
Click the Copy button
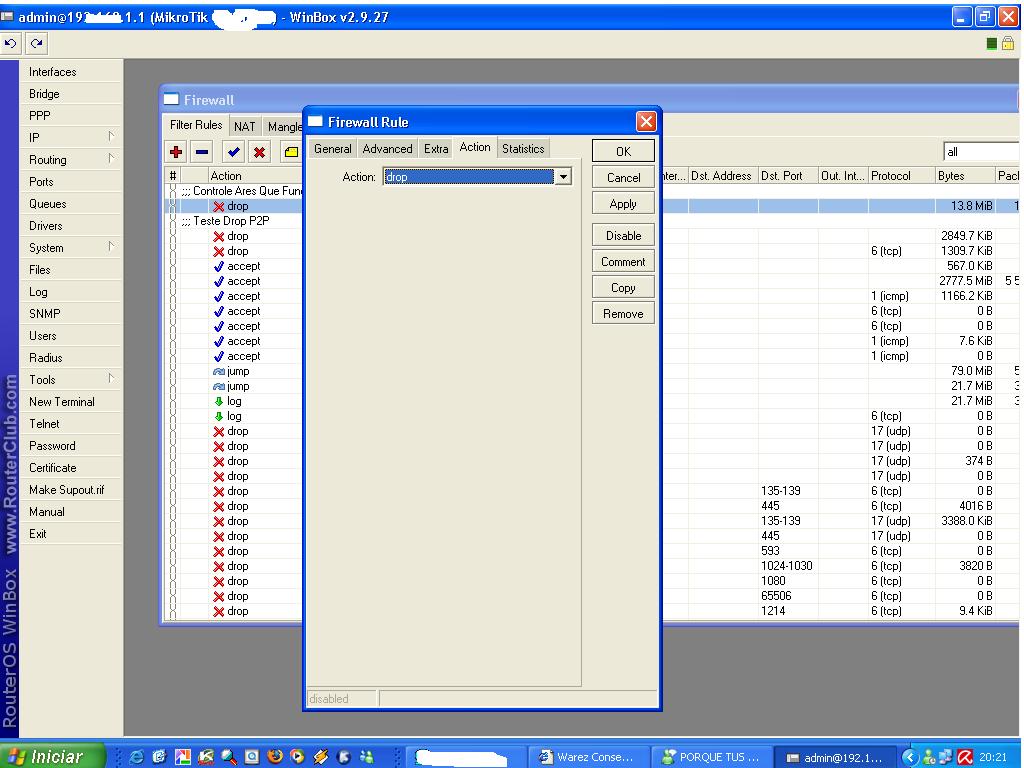(x=623, y=287)
